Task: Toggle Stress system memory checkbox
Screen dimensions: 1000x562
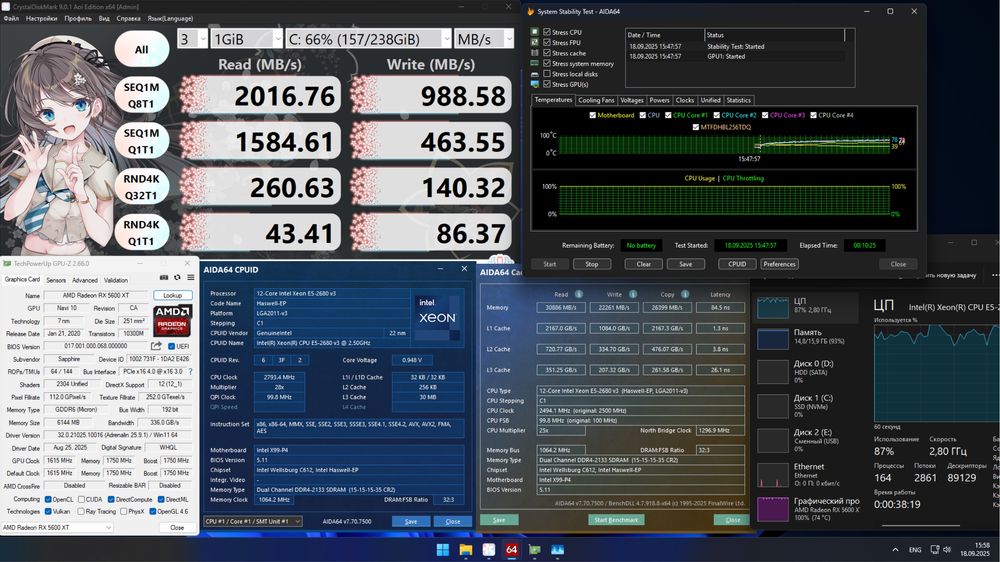Action: [x=547, y=63]
